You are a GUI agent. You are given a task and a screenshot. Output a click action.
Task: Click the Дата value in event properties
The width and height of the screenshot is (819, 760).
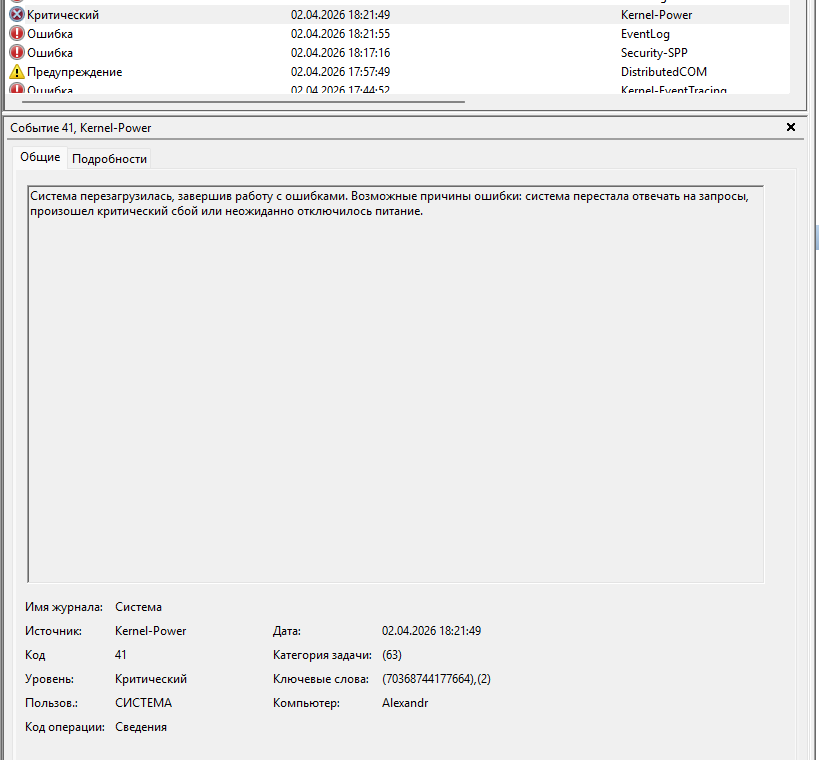pos(431,631)
